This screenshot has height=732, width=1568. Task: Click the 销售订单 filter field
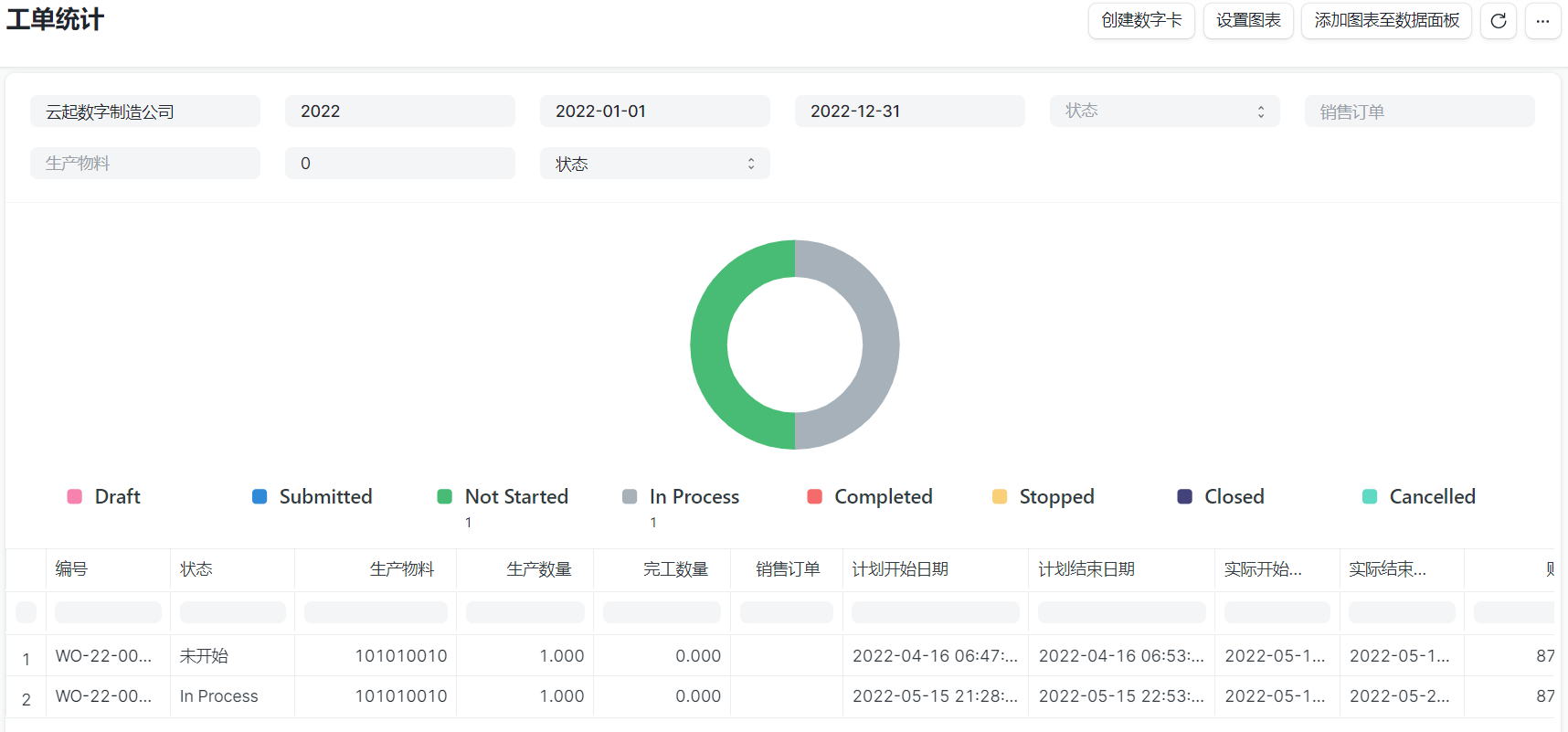click(x=1420, y=111)
